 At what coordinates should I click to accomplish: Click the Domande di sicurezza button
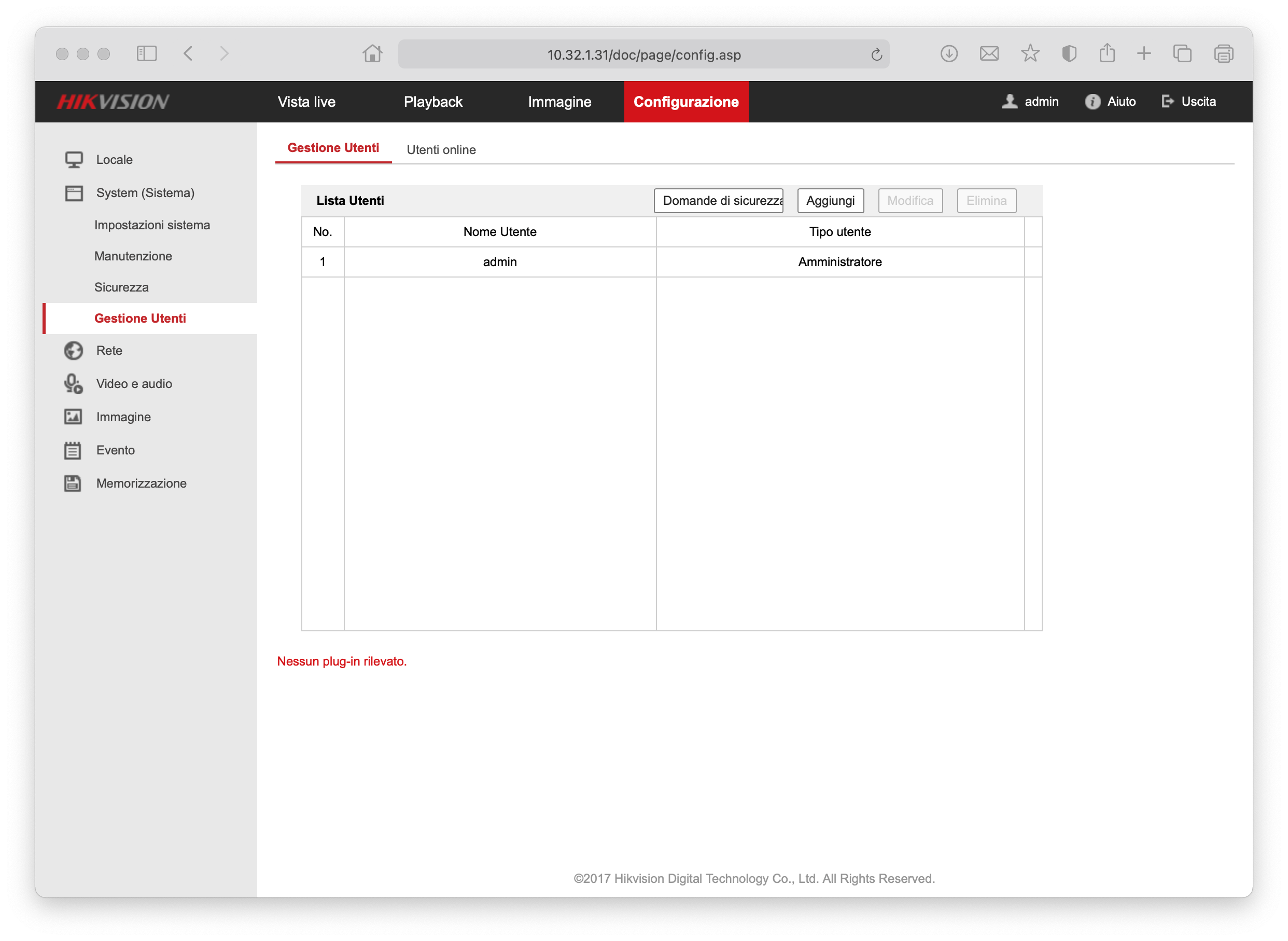coord(718,201)
